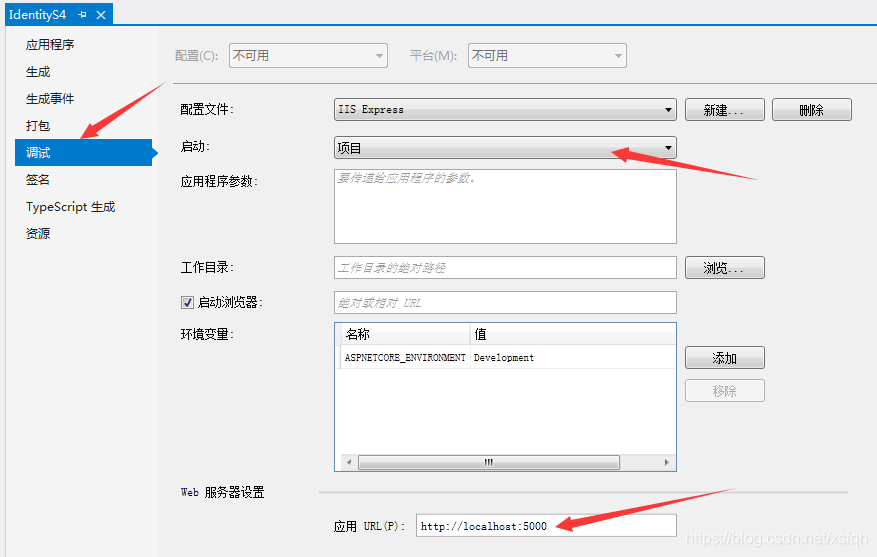The height and width of the screenshot is (557, 877).
Task: Click the 移除 button
Action: [724, 390]
